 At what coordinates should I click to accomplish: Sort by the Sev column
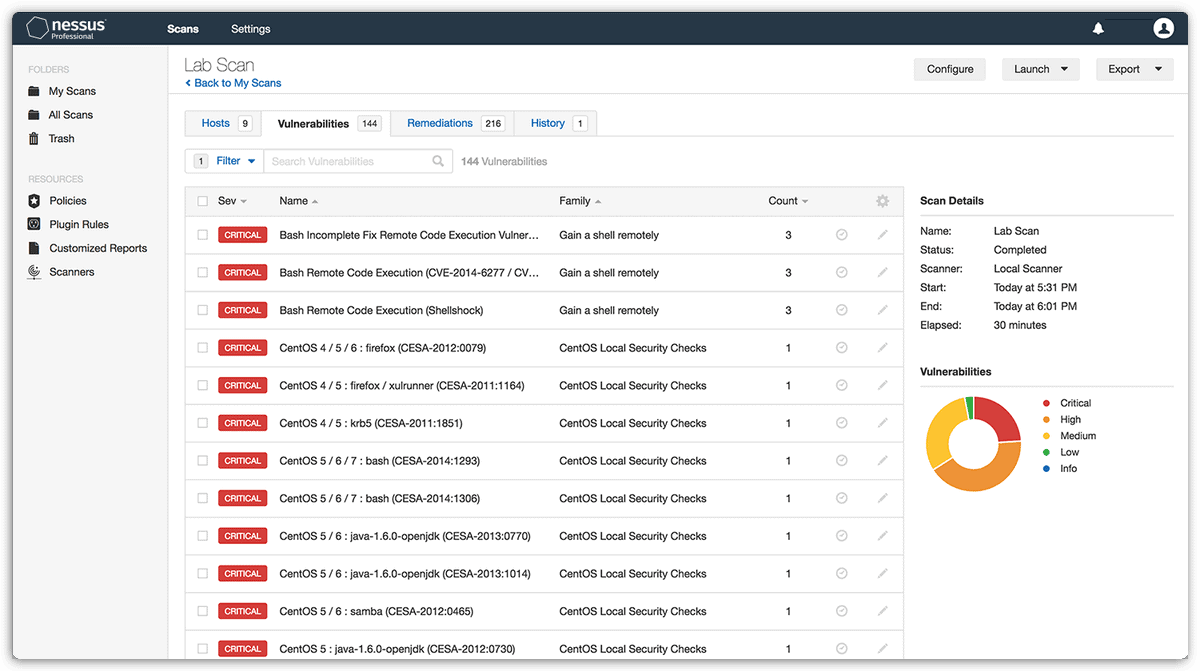coord(232,201)
